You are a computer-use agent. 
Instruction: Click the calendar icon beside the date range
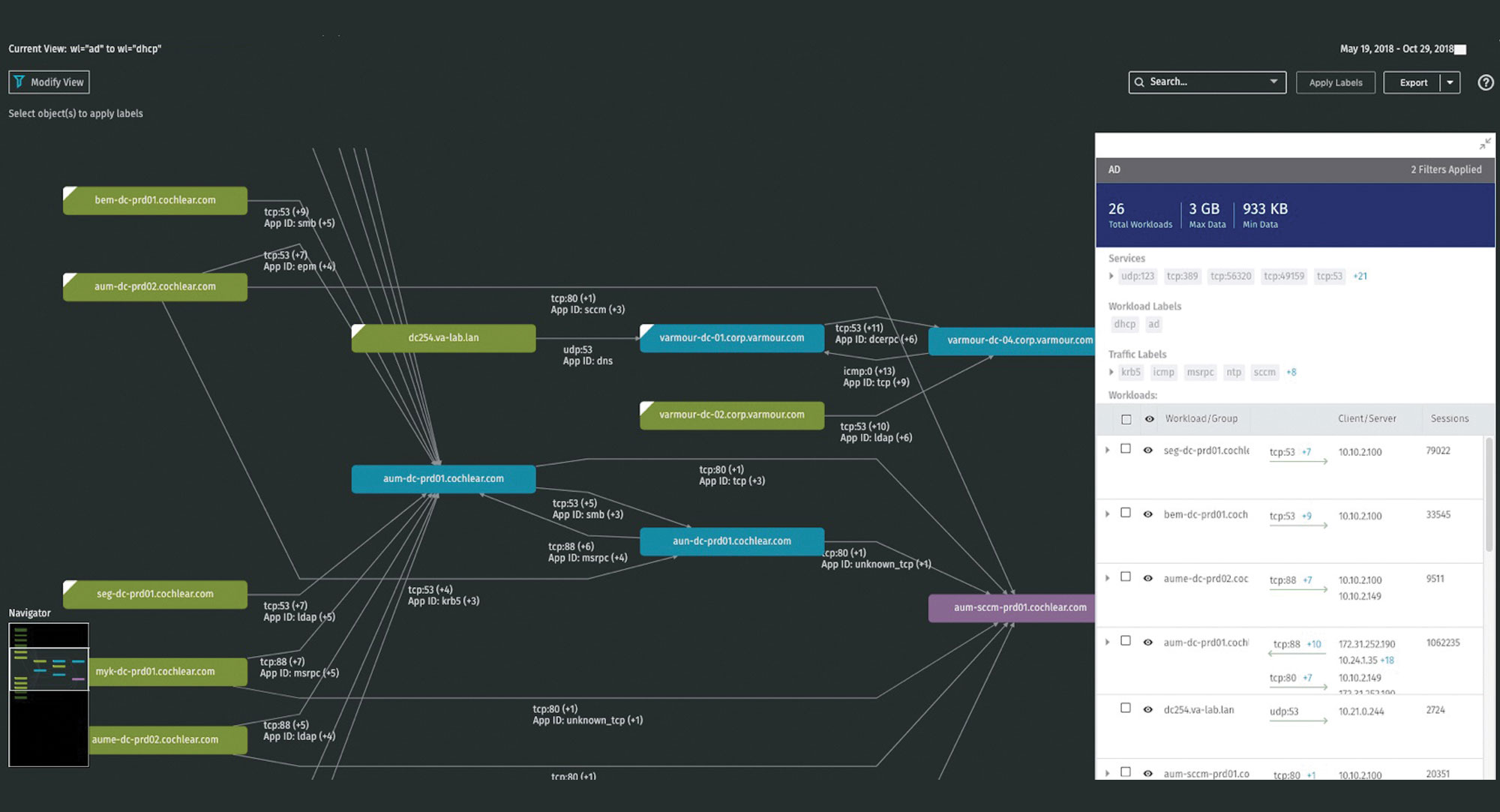pos(1459,48)
